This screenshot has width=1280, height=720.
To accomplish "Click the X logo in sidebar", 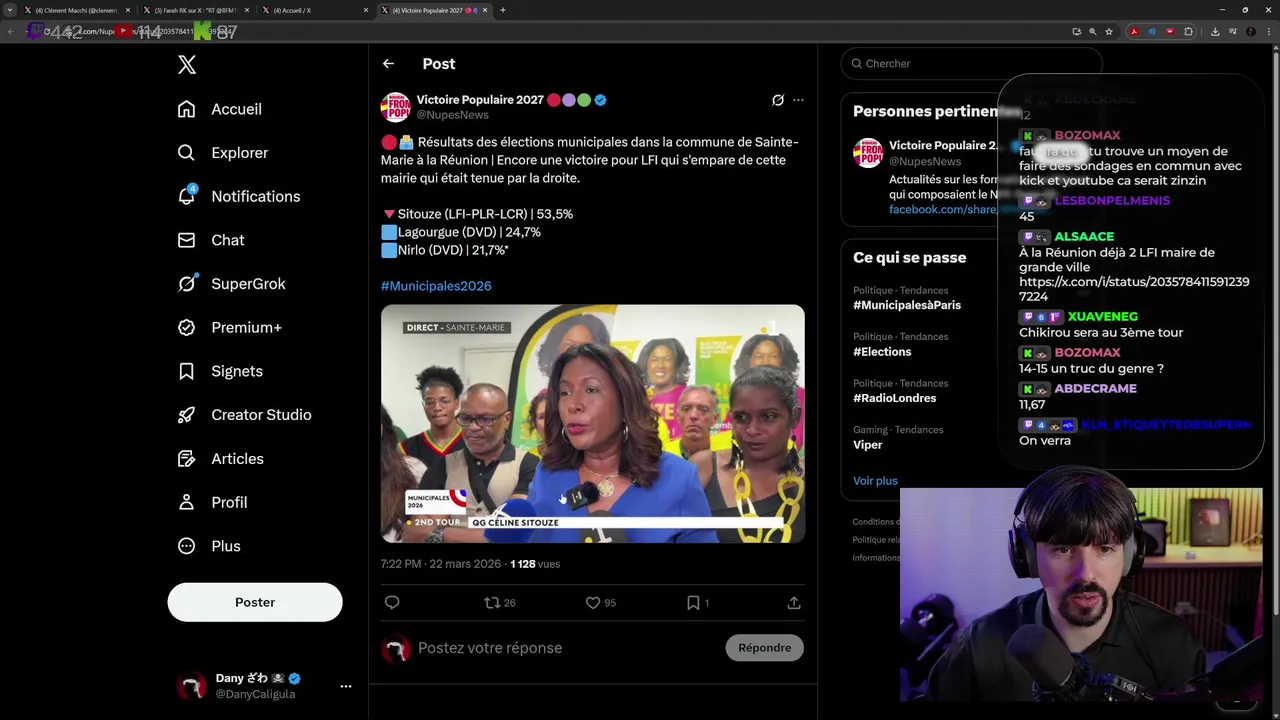I will coord(187,65).
